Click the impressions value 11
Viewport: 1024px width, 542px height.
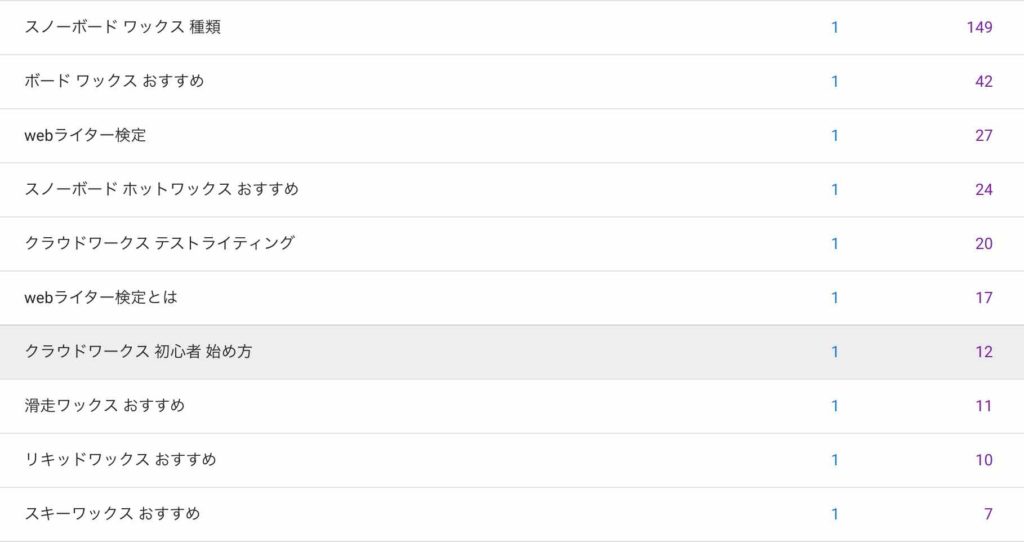pyautogui.click(x=984, y=406)
